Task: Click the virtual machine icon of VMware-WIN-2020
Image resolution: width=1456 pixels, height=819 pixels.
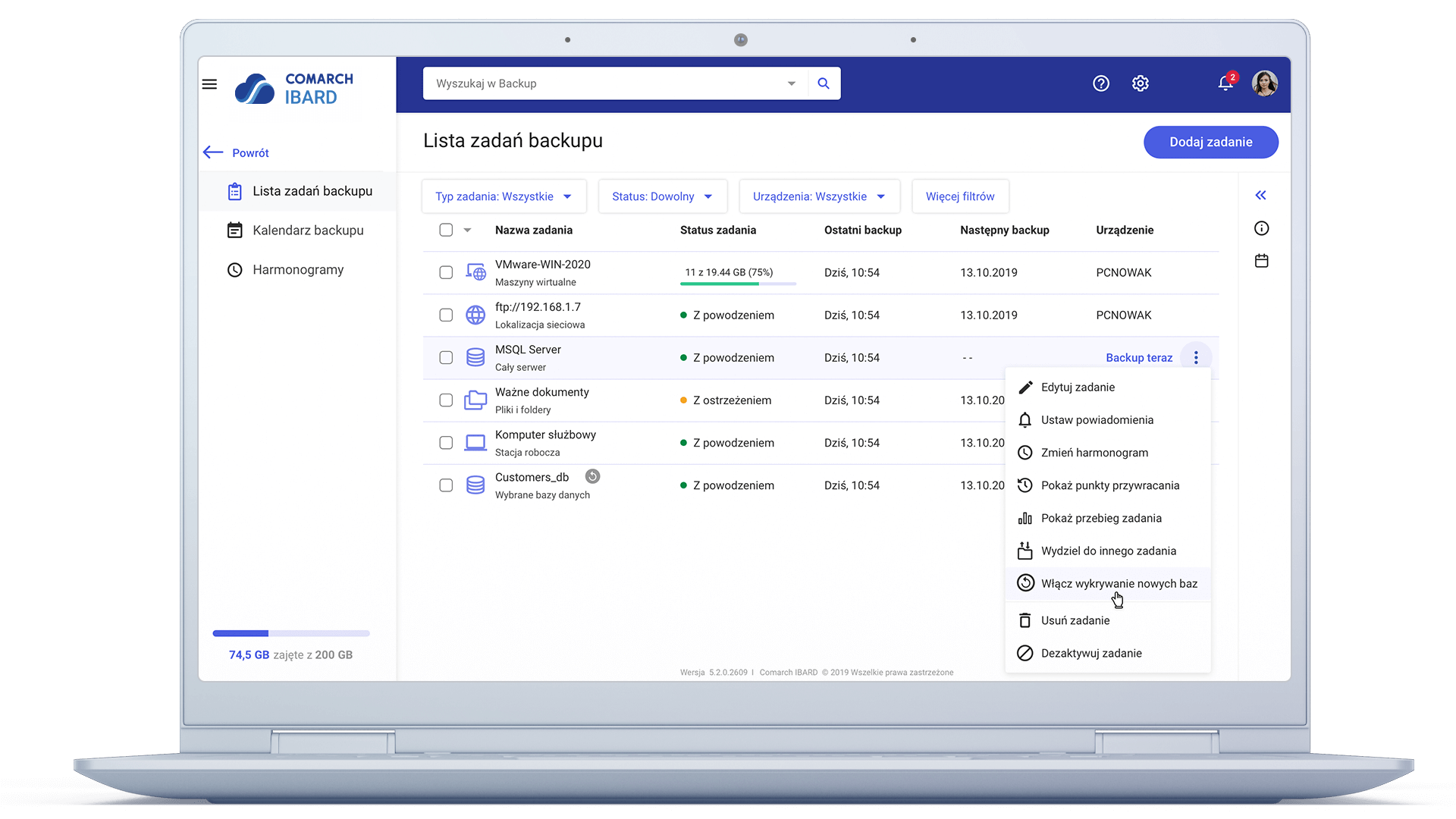Action: click(475, 272)
